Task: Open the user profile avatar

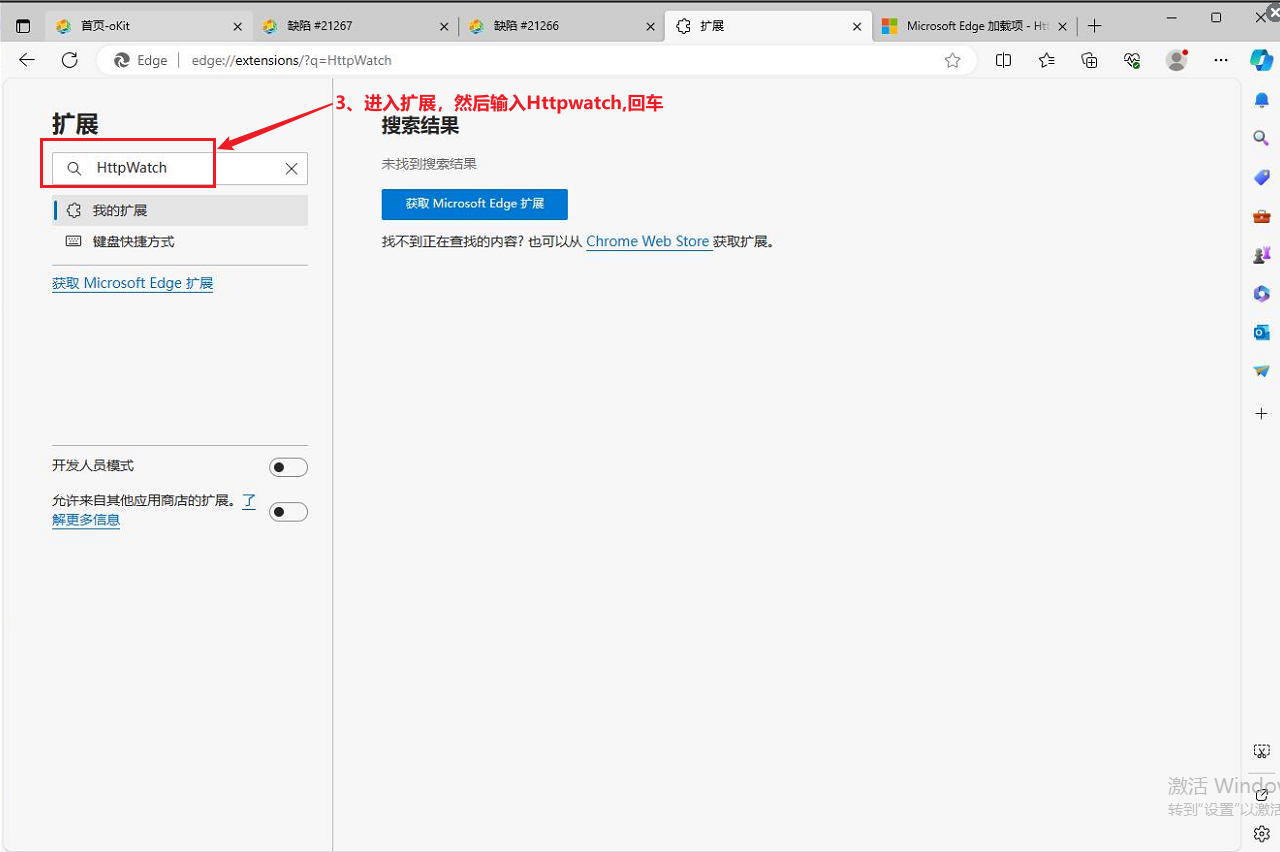Action: (1177, 60)
